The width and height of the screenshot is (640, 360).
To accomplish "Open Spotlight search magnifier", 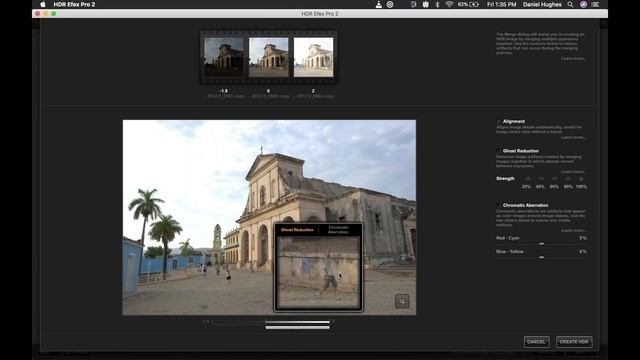I will point(570,4).
